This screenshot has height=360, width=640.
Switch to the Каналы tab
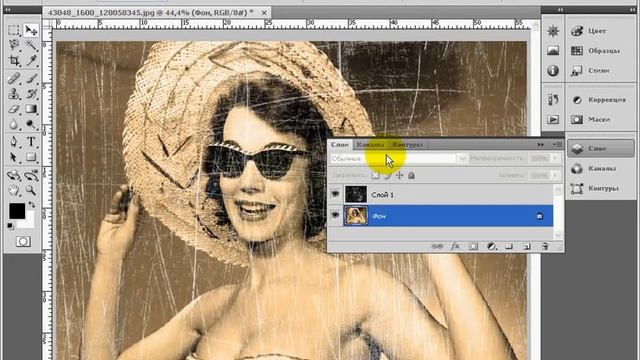coord(370,144)
